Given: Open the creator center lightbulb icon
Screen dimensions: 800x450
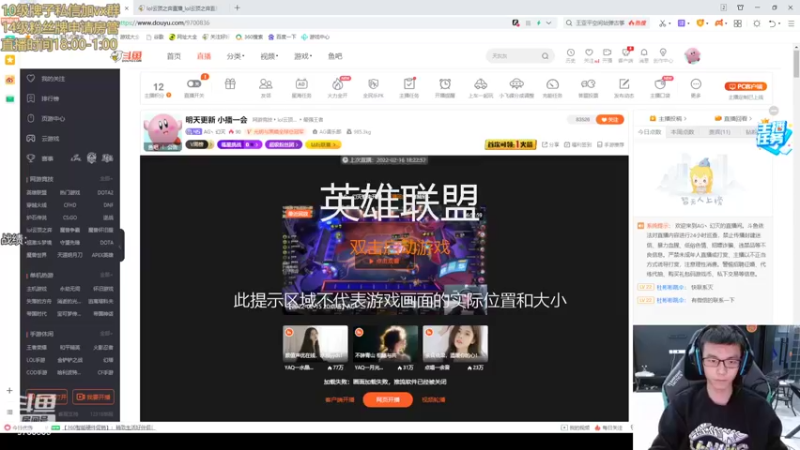Looking at the screenshot, I should click(x=663, y=53).
